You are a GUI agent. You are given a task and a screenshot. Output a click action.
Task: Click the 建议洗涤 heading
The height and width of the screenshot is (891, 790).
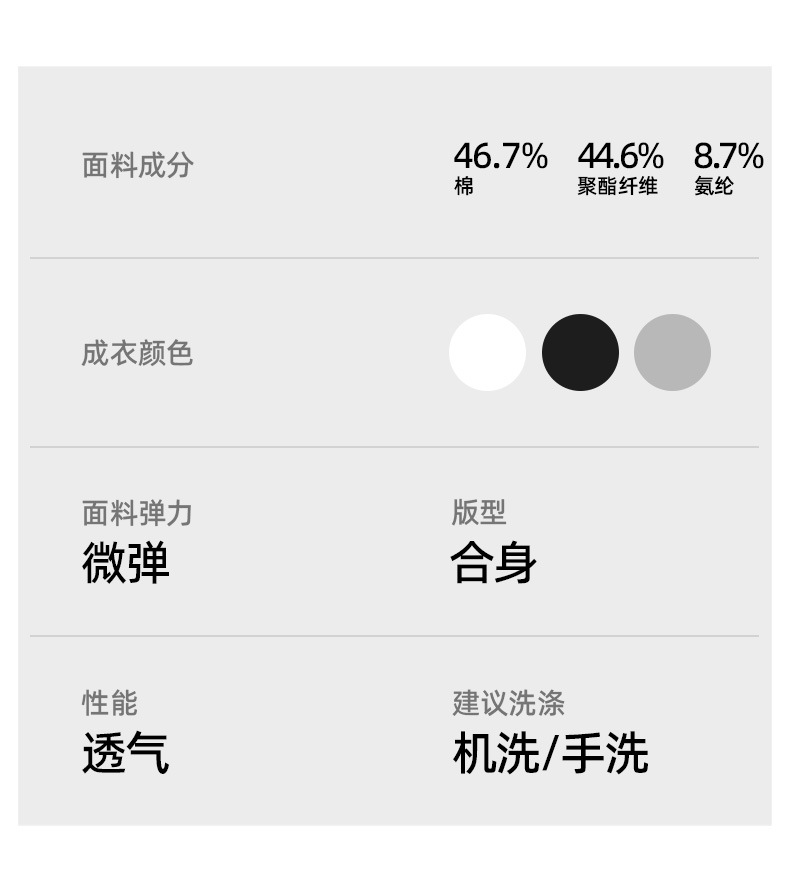pos(508,703)
